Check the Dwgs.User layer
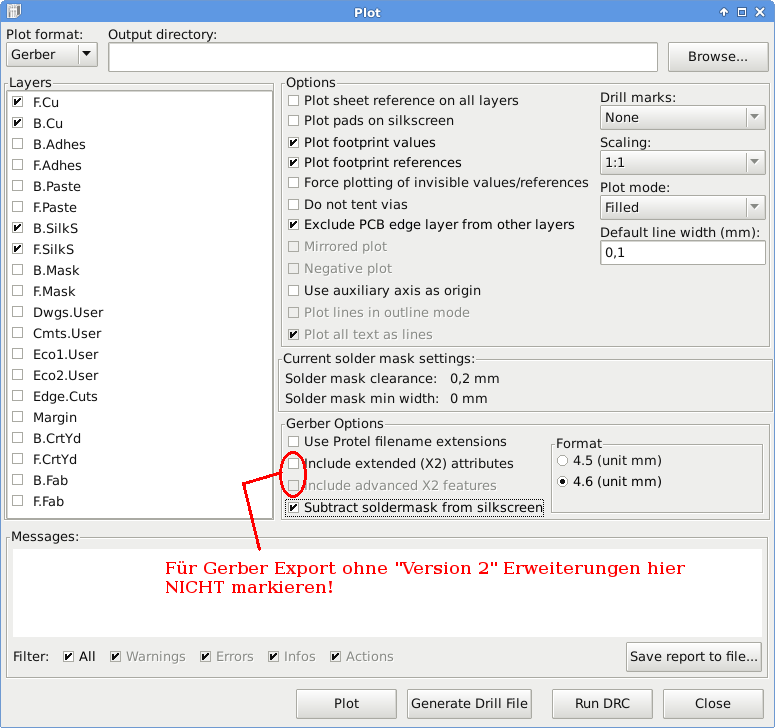Screen dimensions: 775x728 click(18, 312)
